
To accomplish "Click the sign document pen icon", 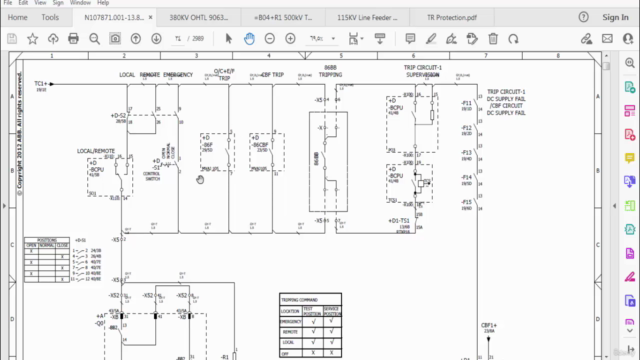I will pos(451,39).
